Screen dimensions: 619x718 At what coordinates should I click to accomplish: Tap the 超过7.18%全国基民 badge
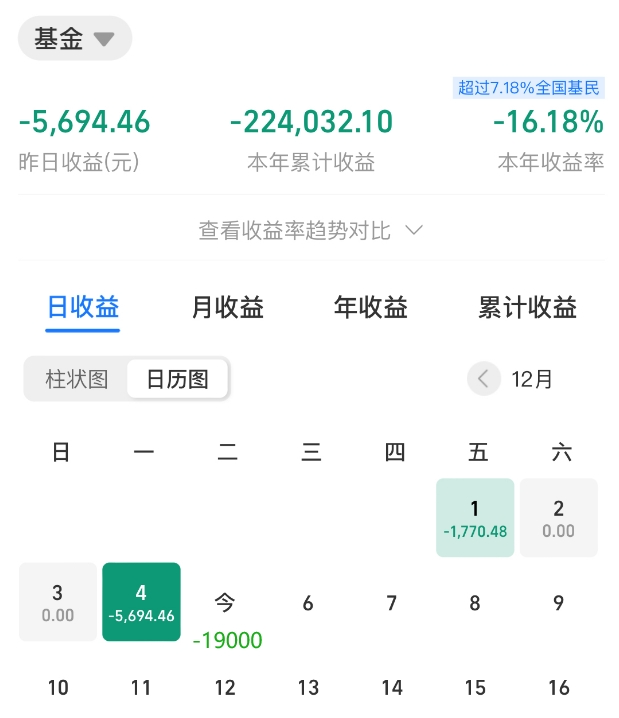coord(529,87)
